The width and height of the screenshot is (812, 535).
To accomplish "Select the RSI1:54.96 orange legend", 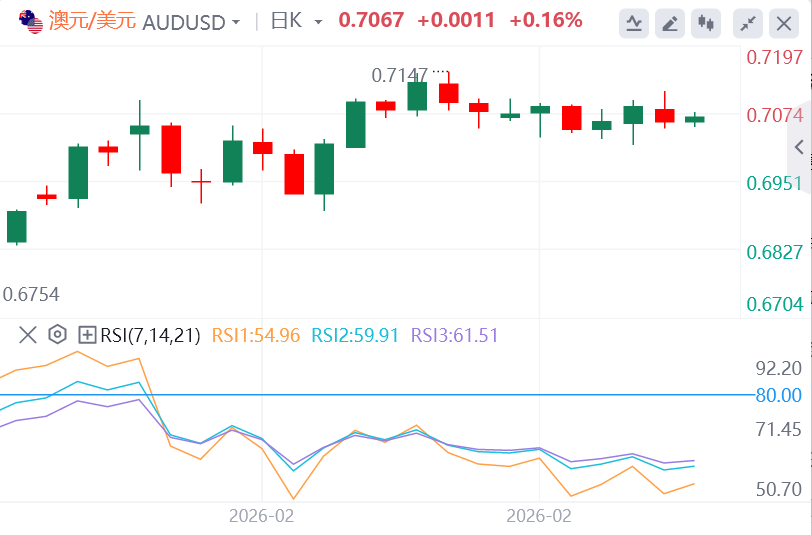I will click(x=256, y=335).
